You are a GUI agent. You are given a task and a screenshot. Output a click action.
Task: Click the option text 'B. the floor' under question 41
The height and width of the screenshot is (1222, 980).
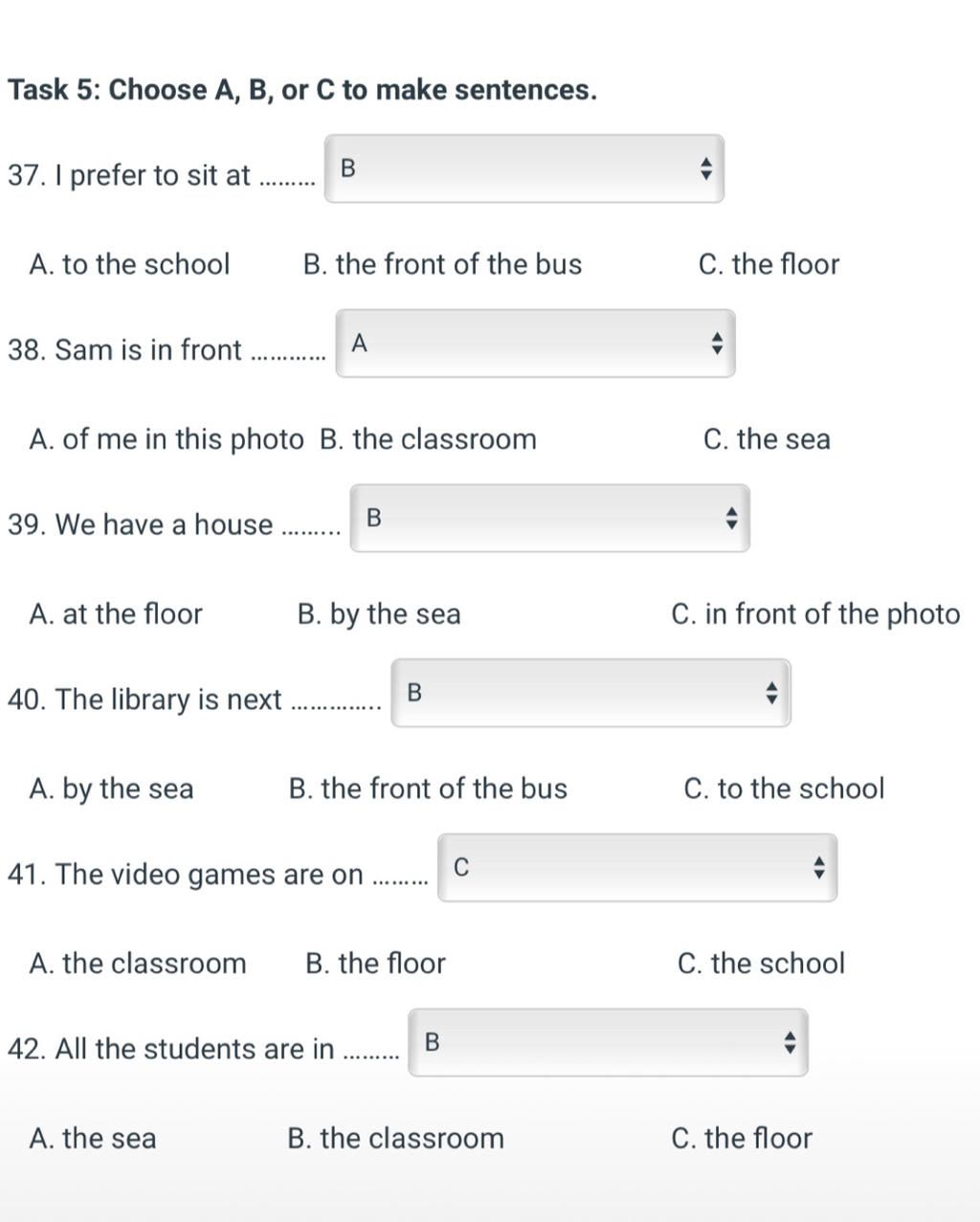pyautogui.click(x=375, y=963)
